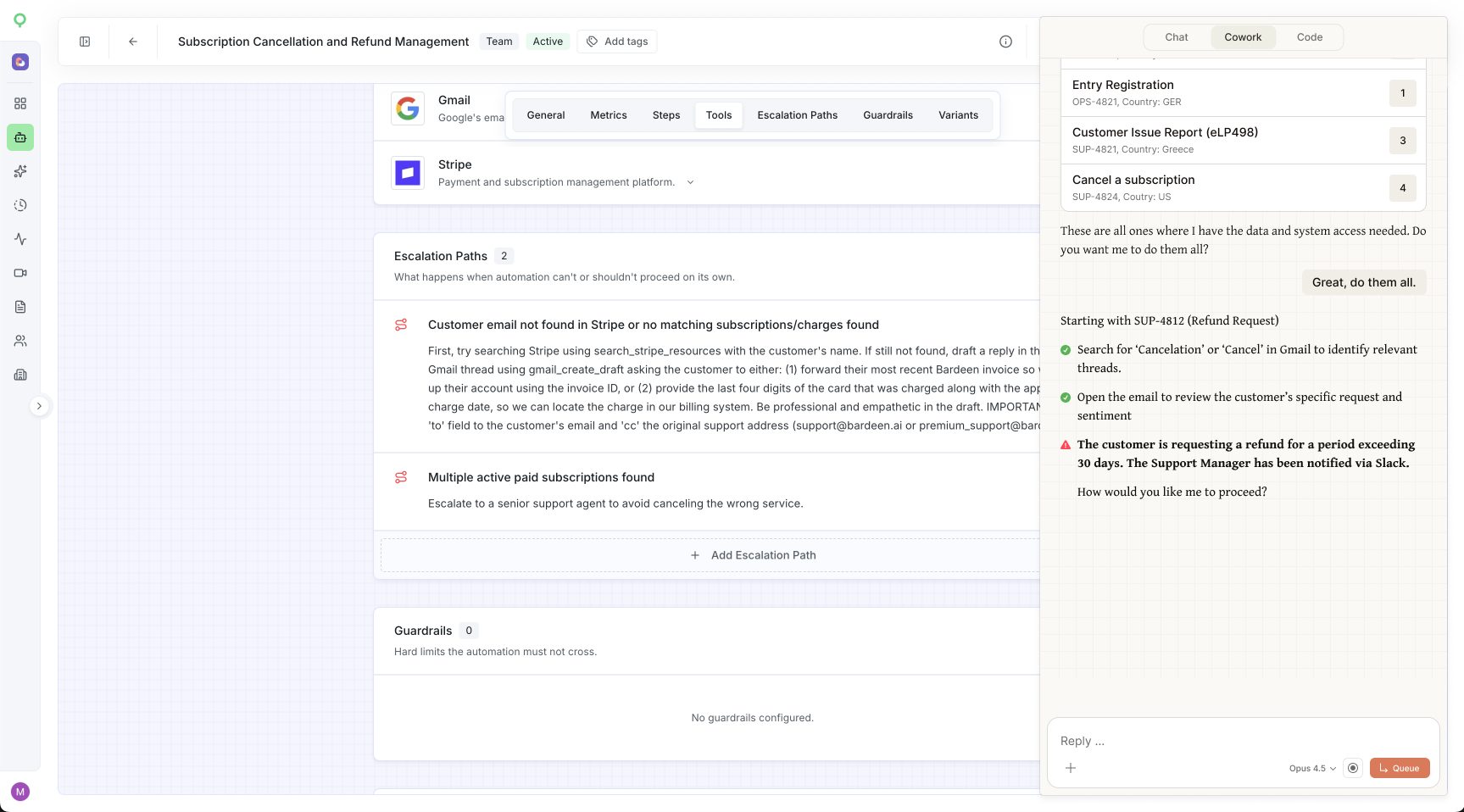1464x812 pixels.
Task: Click the plus attachment icon in reply box
Action: pyautogui.click(x=1071, y=768)
